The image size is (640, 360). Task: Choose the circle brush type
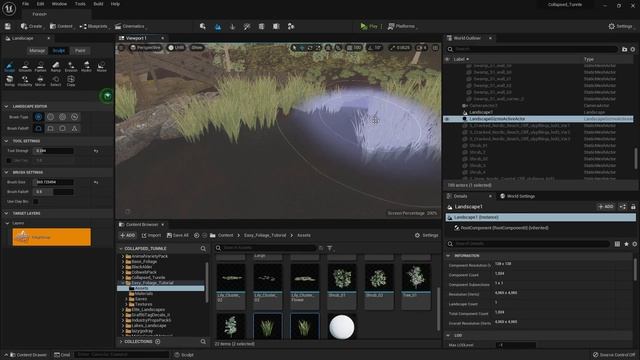[38, 117]
